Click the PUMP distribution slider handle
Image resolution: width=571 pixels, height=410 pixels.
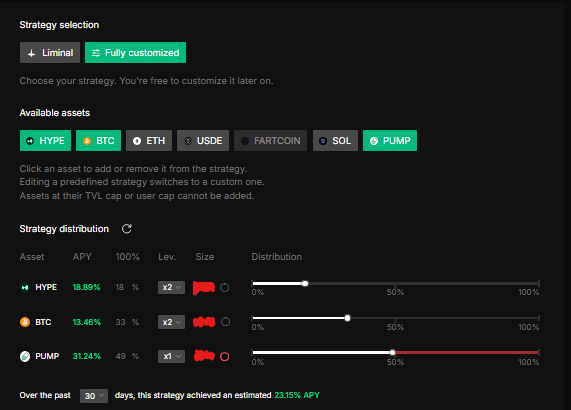point(392,352)
